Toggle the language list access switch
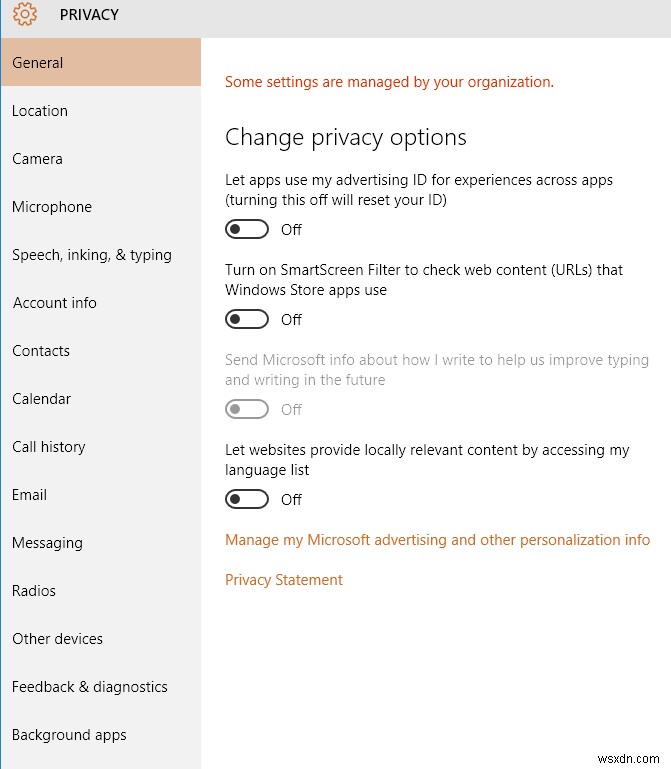This screenshot has height=769, width=671. click(x=247, y=499)
